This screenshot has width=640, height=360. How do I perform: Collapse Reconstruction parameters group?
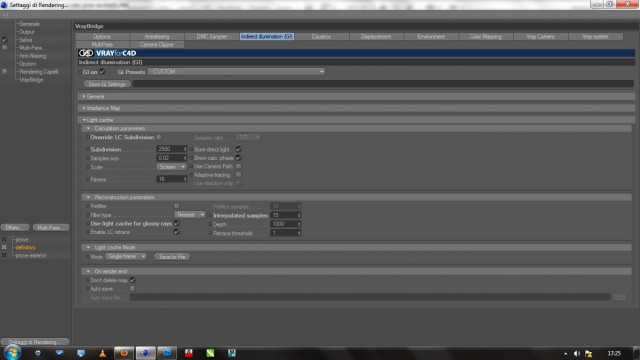88,197
